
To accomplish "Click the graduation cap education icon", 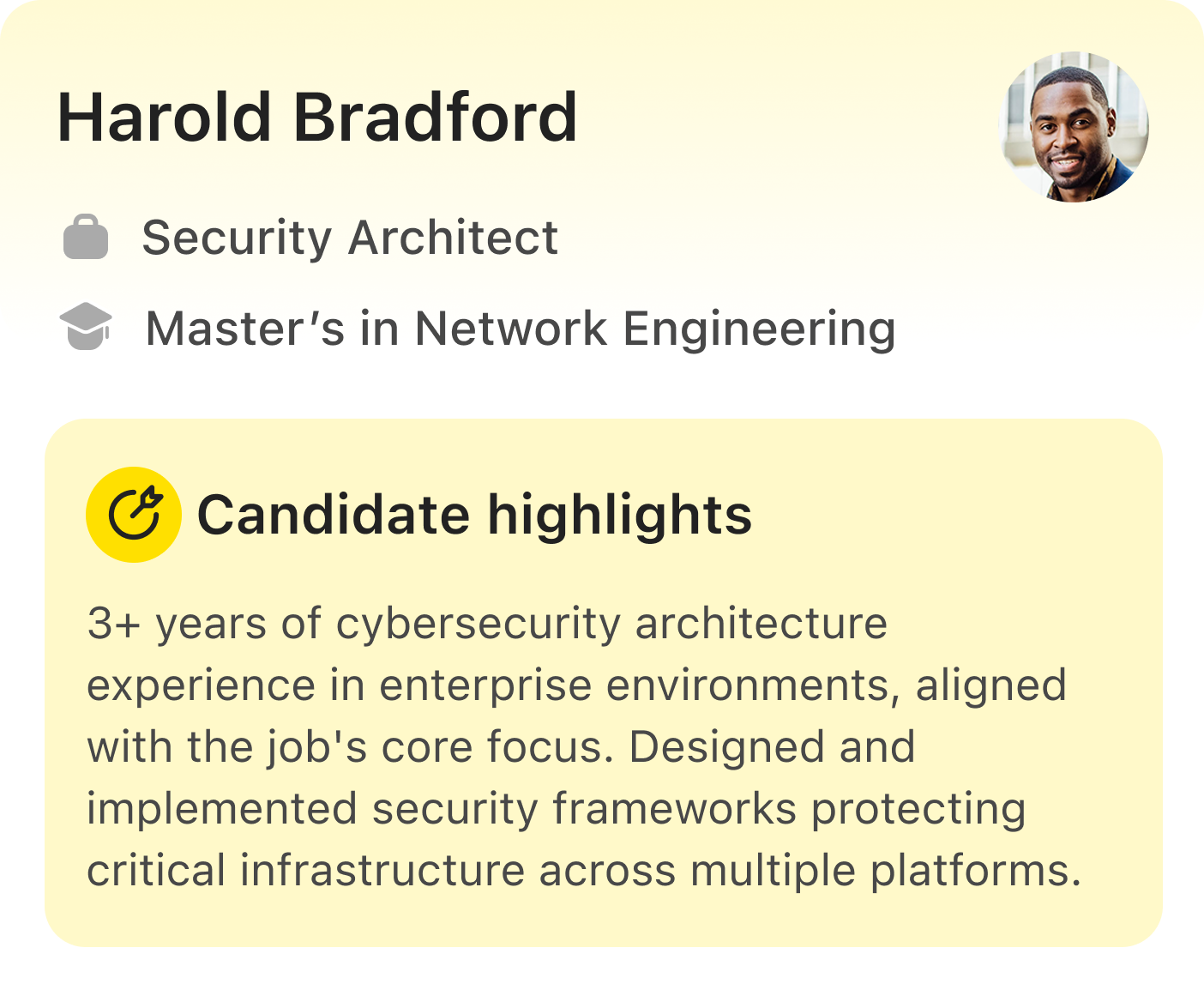I will 86,327.
